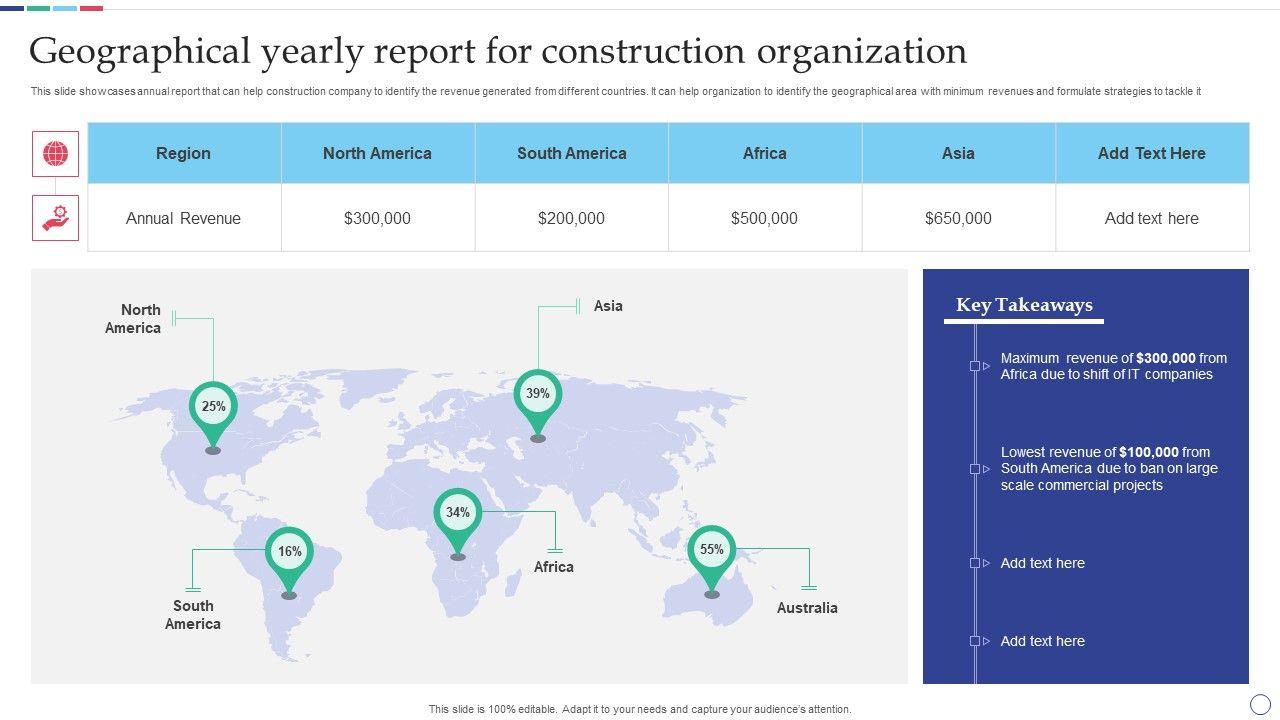This screenshot has width=1280, height=720.
Task: Click the $650,000 Asia revenue cell
Action: tap(958, 218)
